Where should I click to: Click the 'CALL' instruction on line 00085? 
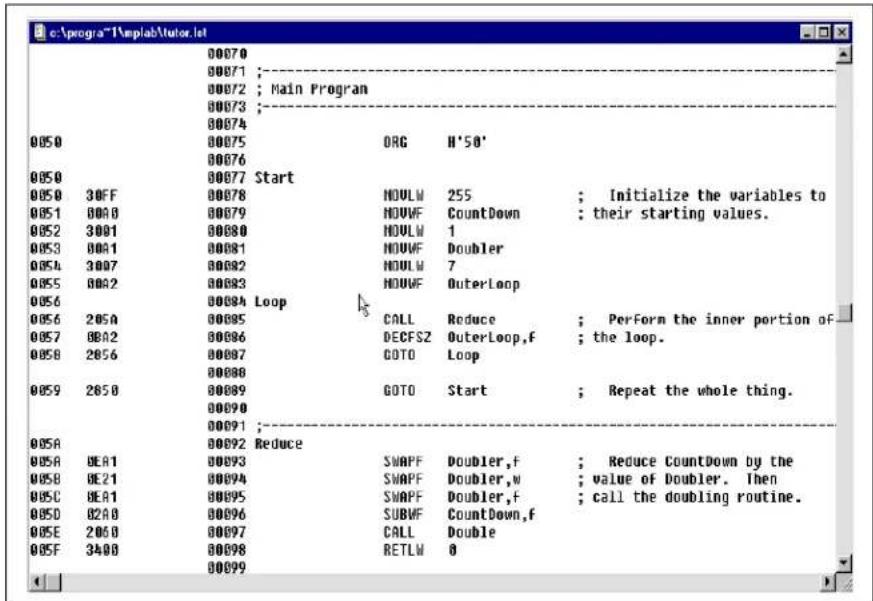pyautogui.click(x=399, y=320)
